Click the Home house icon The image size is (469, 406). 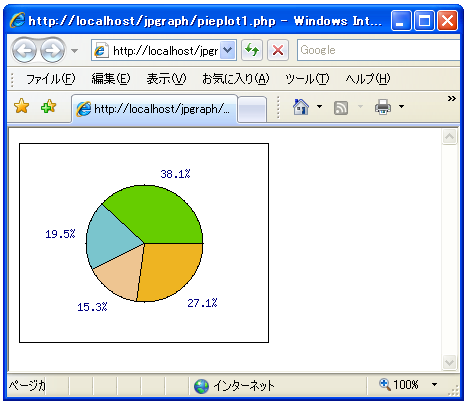point(301,107)
